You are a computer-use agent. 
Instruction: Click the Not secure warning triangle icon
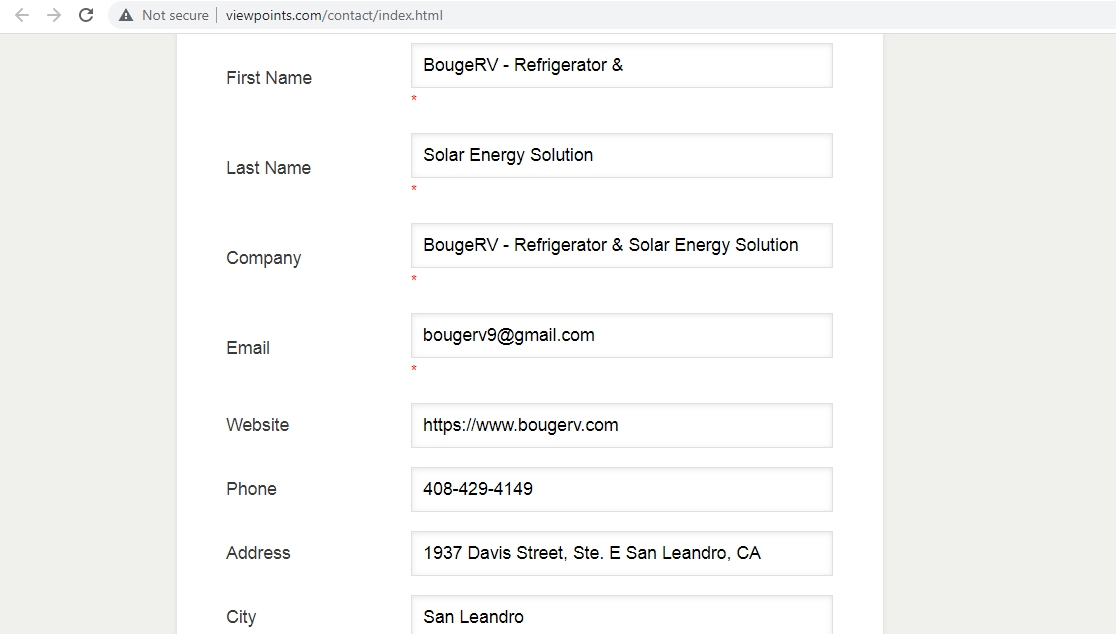click(x=126, y=15)
